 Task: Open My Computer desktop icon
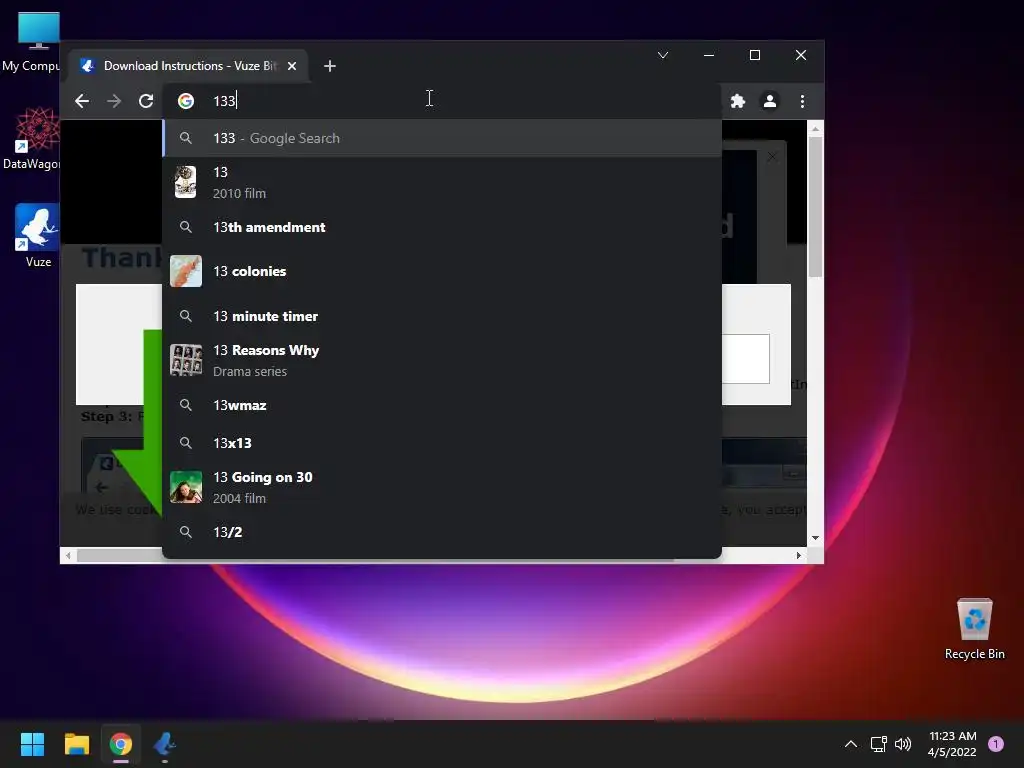38,42
